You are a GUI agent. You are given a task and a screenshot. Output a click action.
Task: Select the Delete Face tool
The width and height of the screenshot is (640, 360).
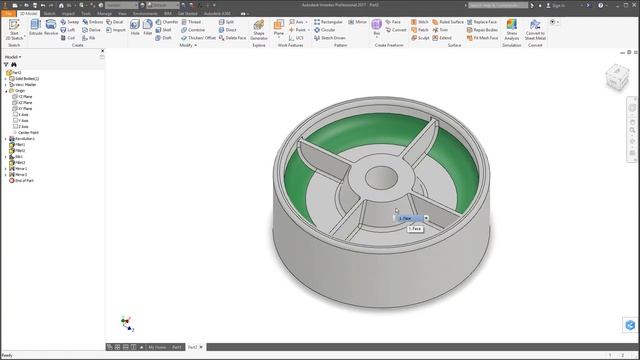[232, 38]
